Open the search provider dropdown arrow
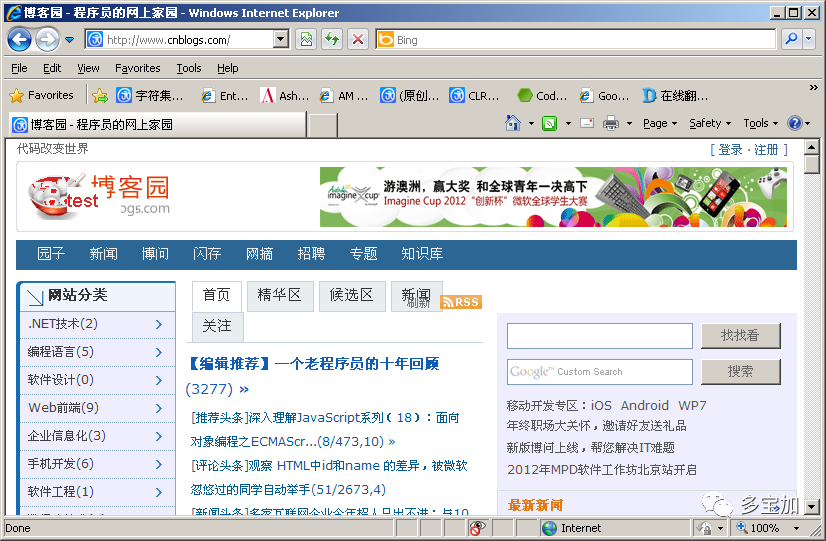Screen dimensions: 826x541 [809, 40]
